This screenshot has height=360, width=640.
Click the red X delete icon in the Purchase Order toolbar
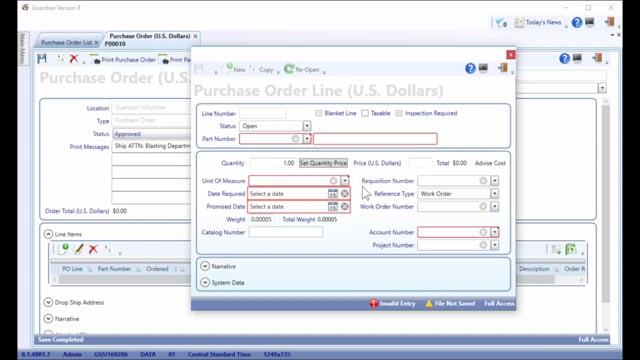(74, 59)
